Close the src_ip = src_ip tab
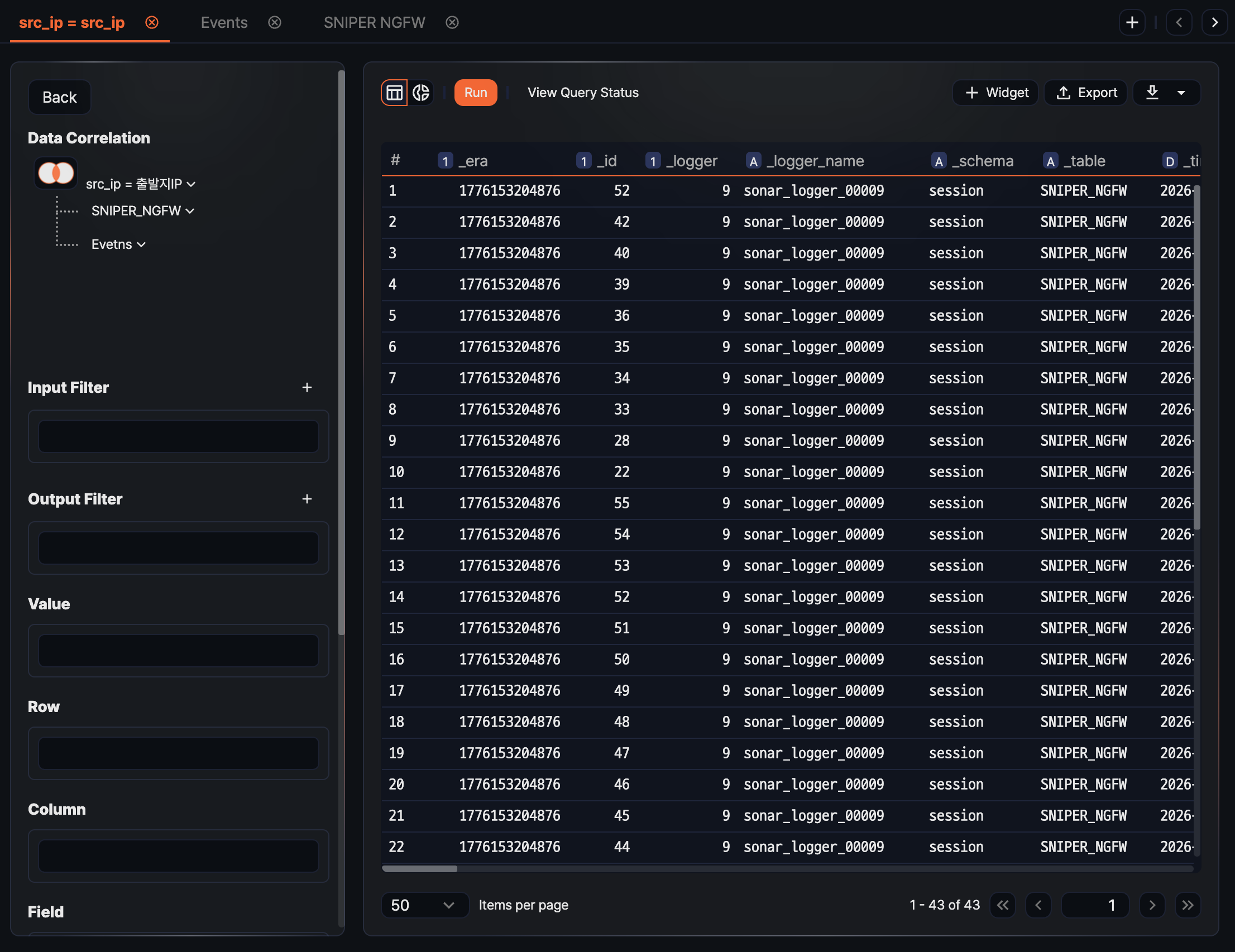This screenshot has height=952, width=1235. click(x=151, y=23)
